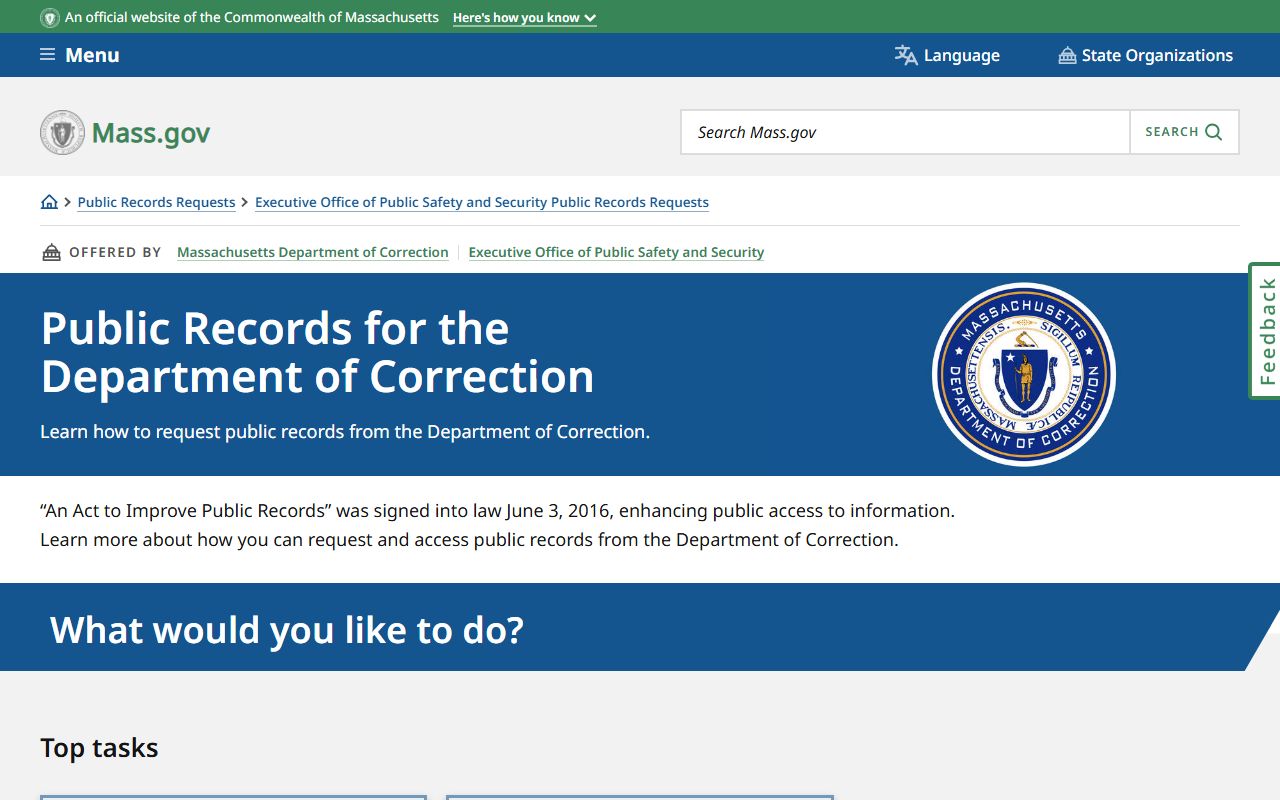
Task: Open the Menu text label
Action: coord(92,55)
